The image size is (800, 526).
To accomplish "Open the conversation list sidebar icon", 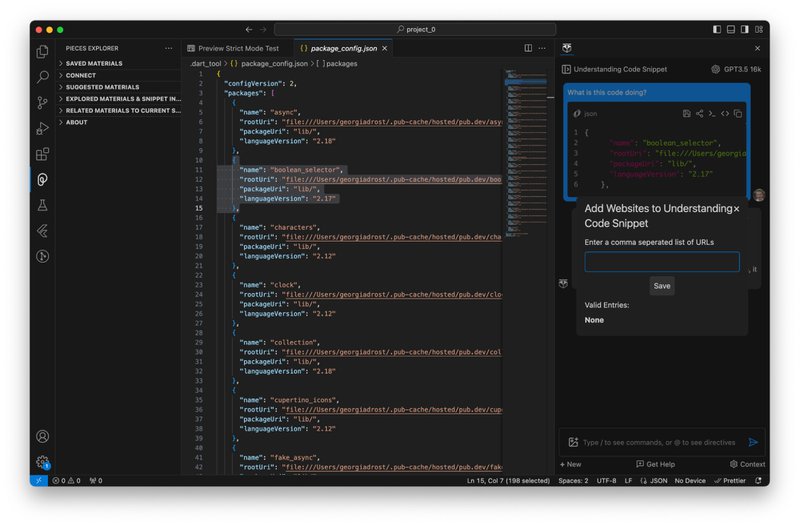I will click(x=566, y=69).
